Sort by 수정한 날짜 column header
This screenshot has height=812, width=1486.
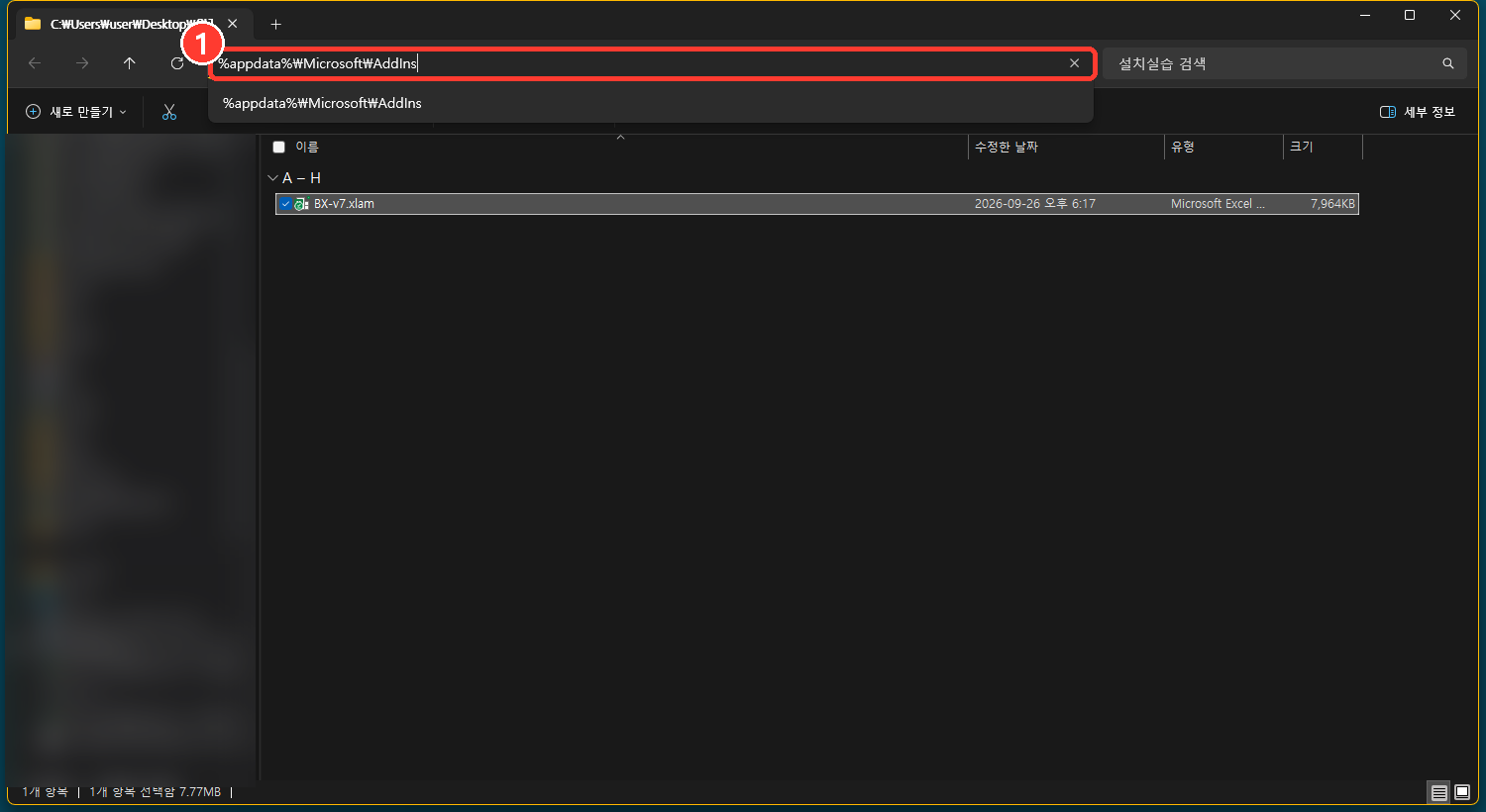(x=1007, y=147)
